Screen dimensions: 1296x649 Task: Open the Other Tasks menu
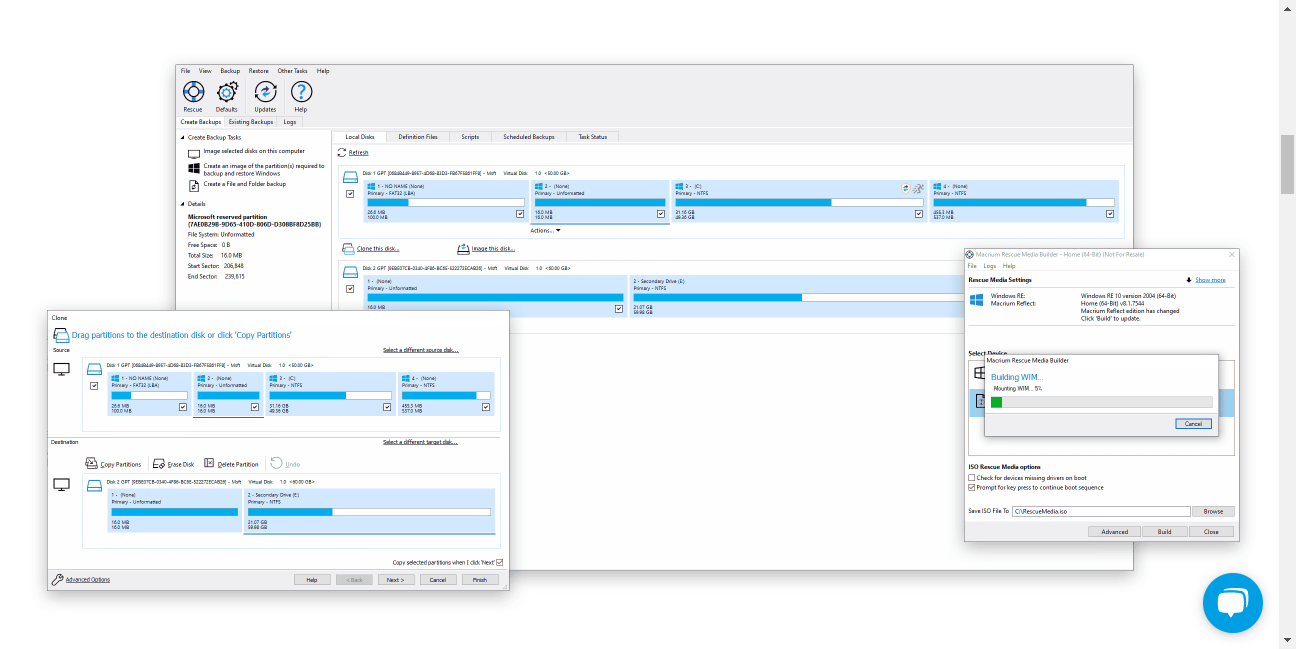(x=292, y=71)
